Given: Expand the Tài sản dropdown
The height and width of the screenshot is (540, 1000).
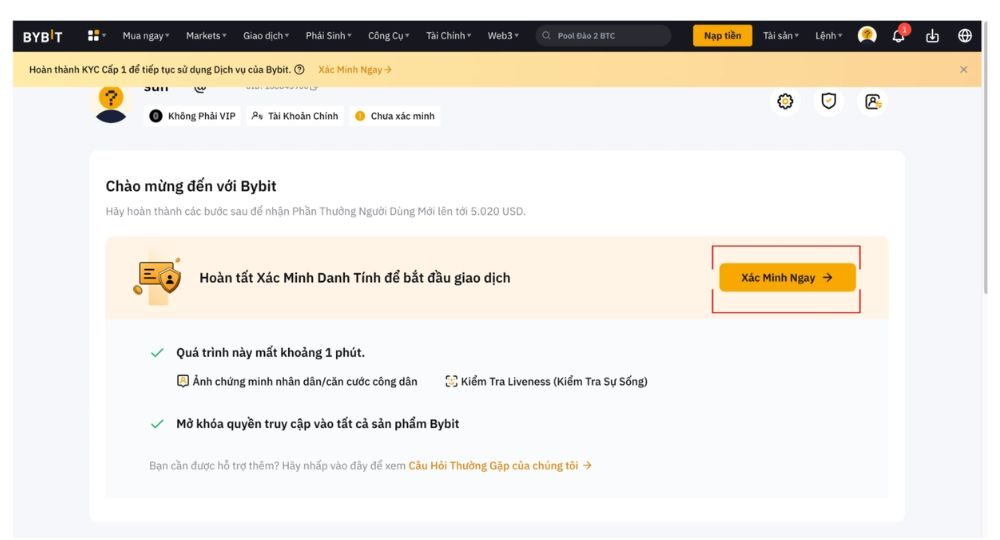Looking at the screenshot, I should click(780, 36).
